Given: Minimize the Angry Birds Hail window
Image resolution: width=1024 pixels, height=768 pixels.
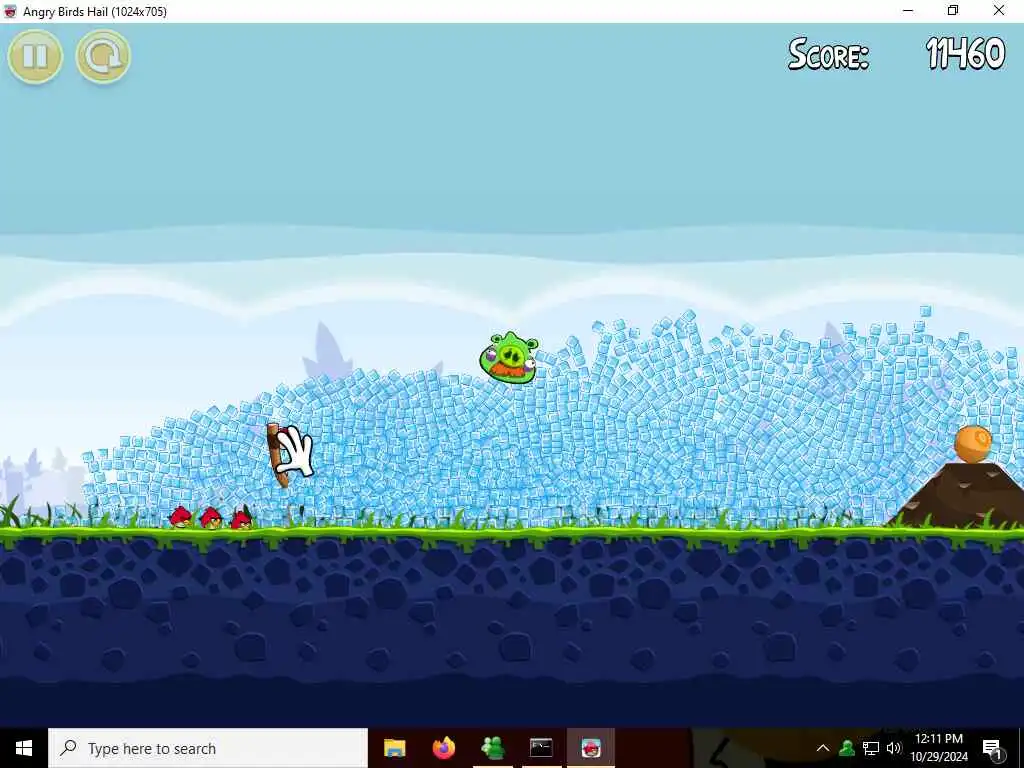Looking at the screenshot, I should click(x=908, y=11).
